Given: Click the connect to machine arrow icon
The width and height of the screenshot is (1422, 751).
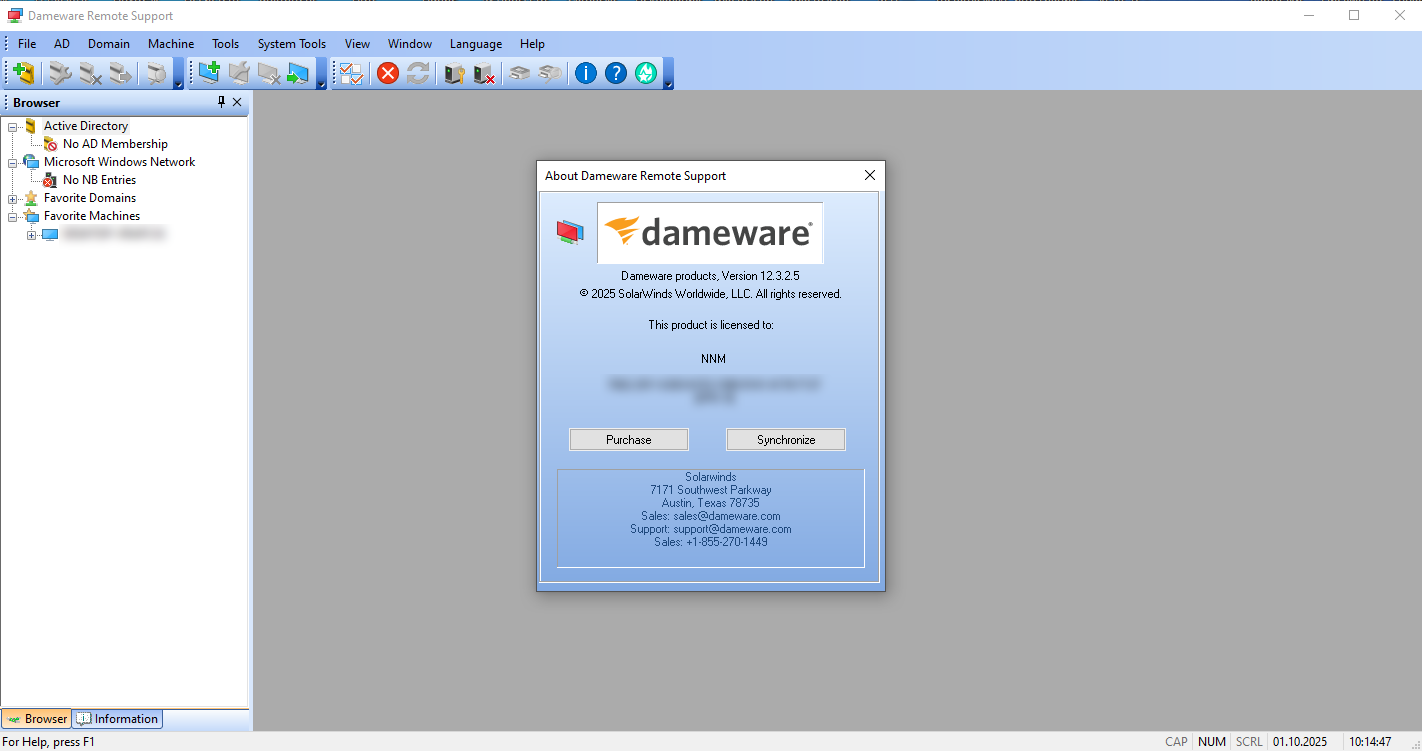Looking at the screenshot, I should (x=298, y=73).
